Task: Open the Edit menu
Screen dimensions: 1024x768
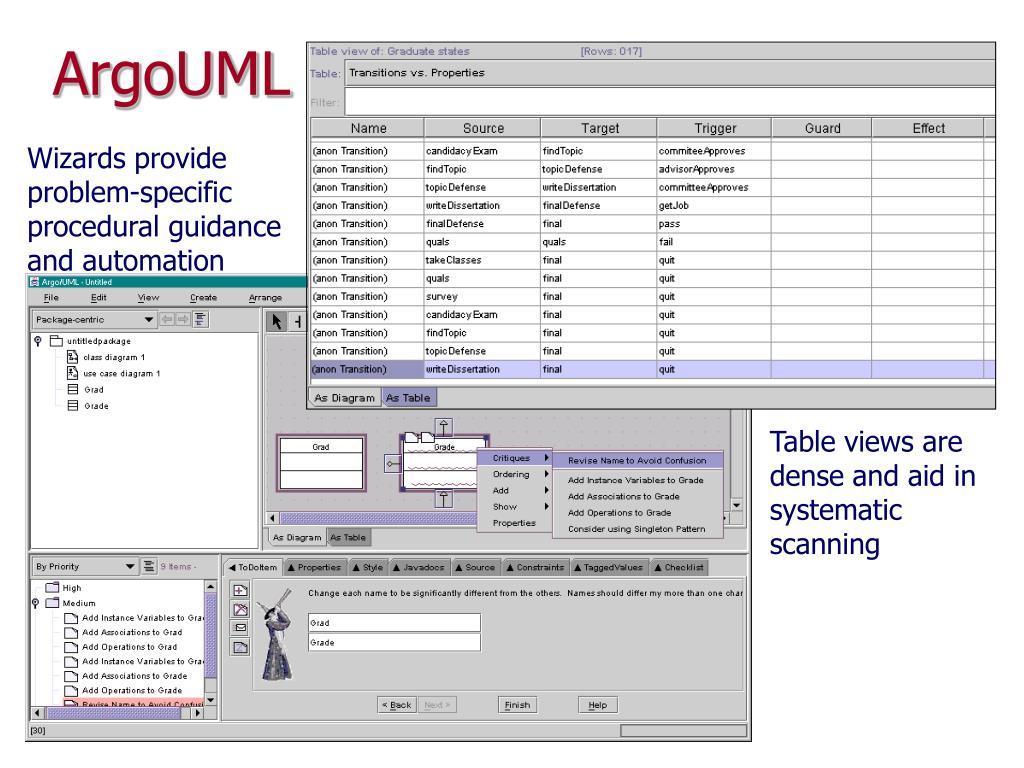Action: pyautogui.click(x=99, y=297)
